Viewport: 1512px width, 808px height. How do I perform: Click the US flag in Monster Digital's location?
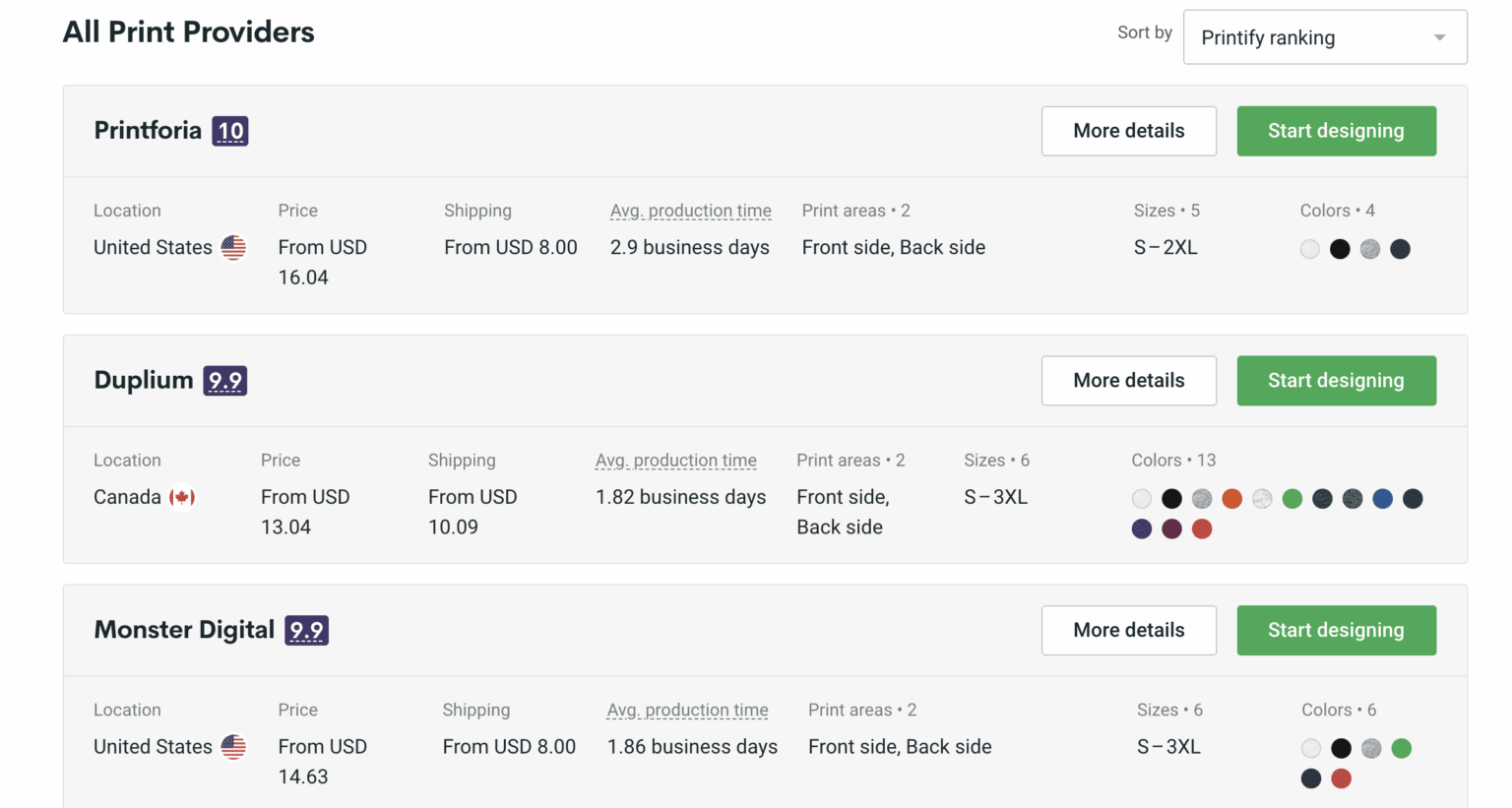point(233,747)
